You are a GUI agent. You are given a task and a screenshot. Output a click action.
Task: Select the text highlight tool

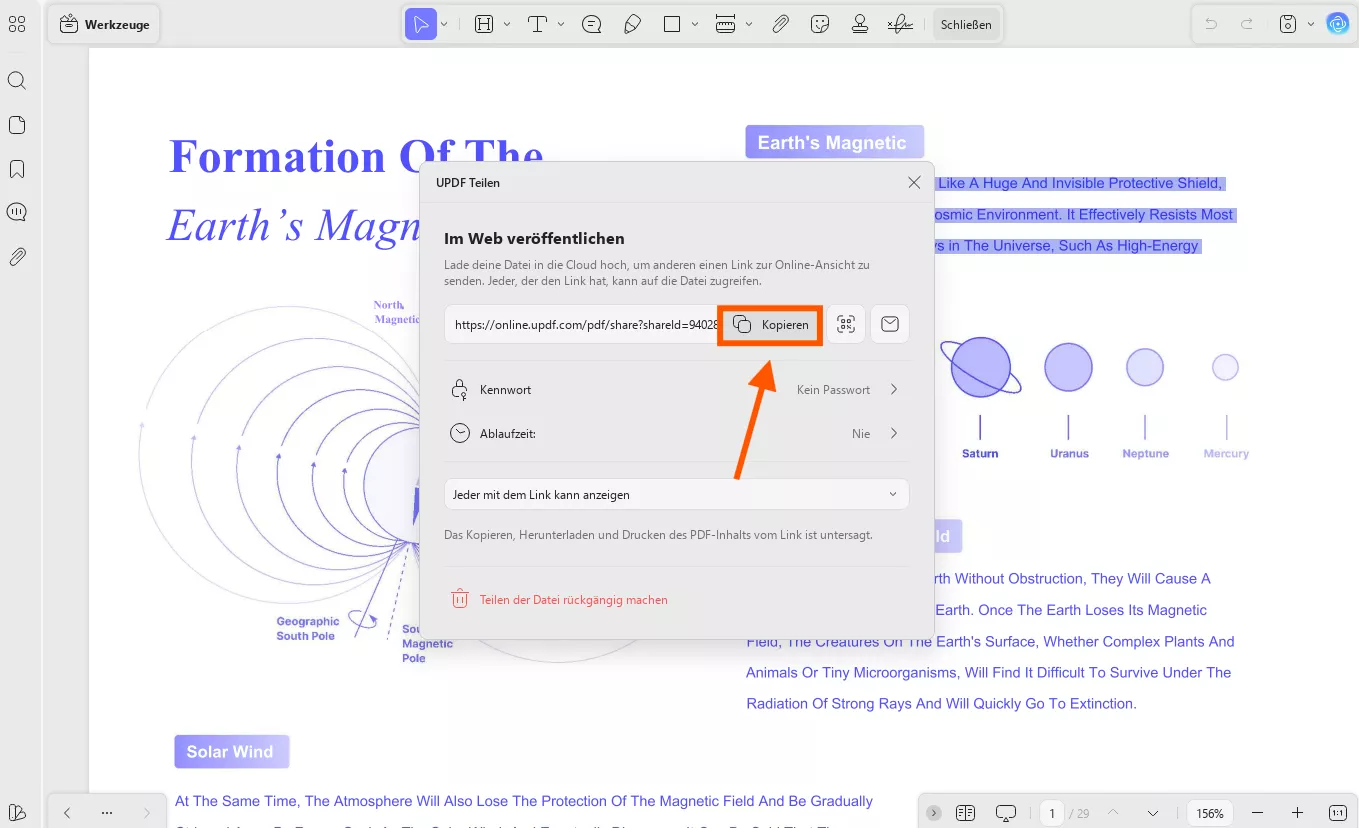[484, 24]
